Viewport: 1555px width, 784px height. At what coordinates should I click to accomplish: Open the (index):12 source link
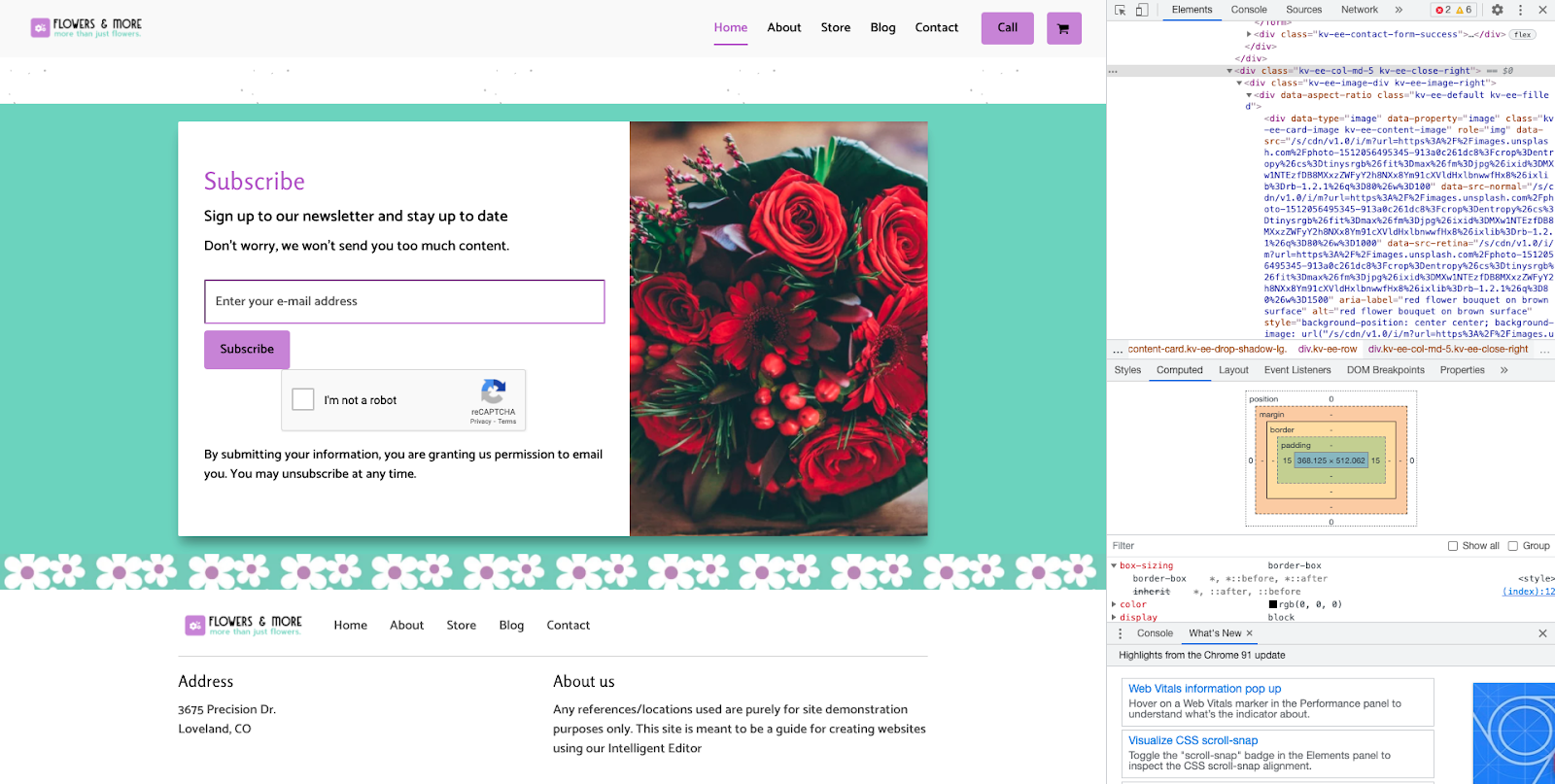point(1529,592)
